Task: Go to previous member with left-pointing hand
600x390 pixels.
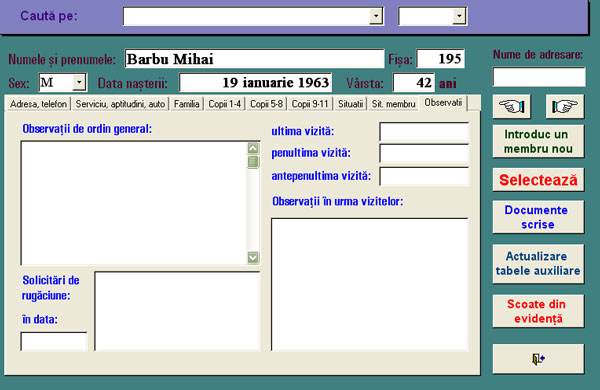Action: [x=512, y=106]
